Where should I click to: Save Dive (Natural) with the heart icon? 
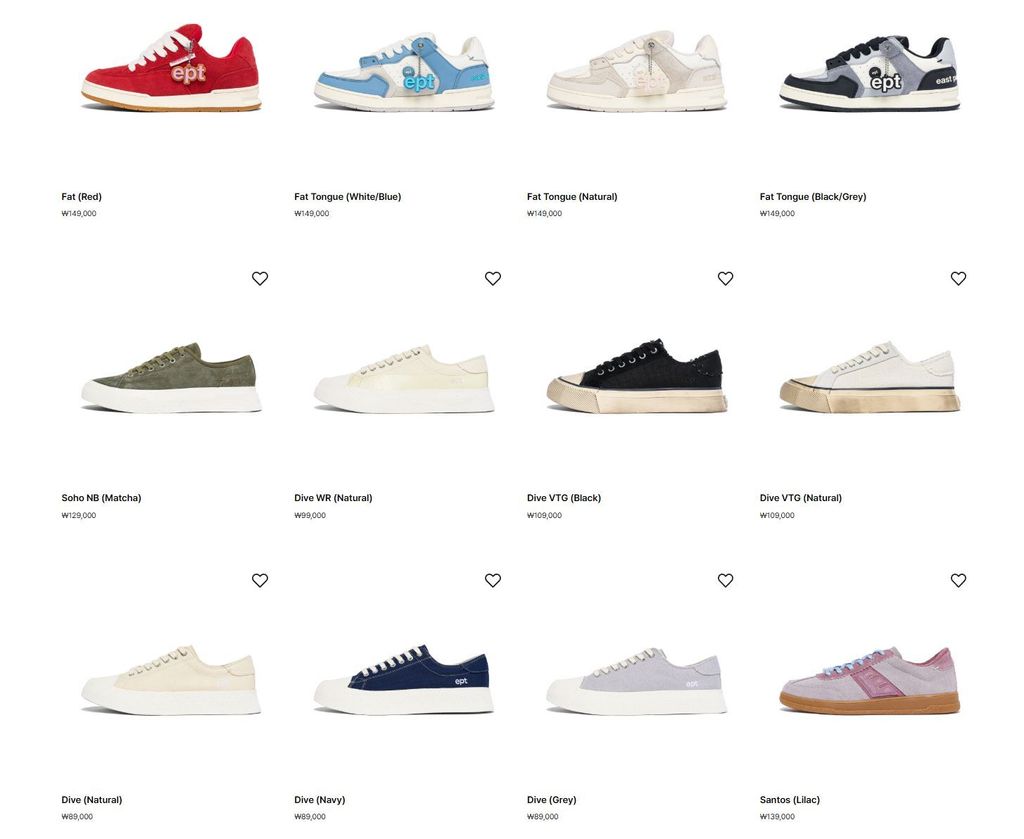click(x=260, y=580)
